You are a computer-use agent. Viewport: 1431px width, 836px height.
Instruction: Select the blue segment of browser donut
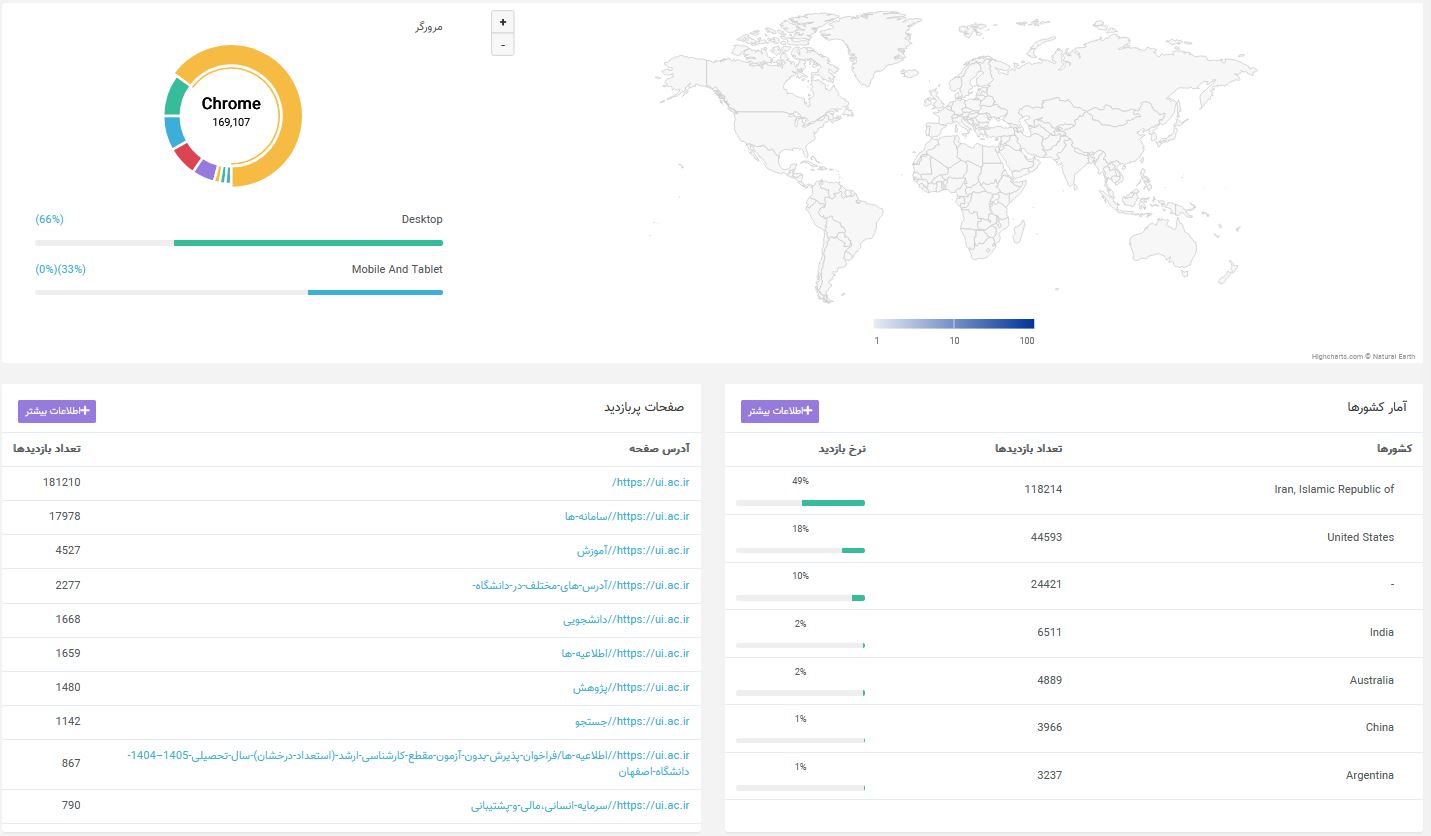click(174, 132)
